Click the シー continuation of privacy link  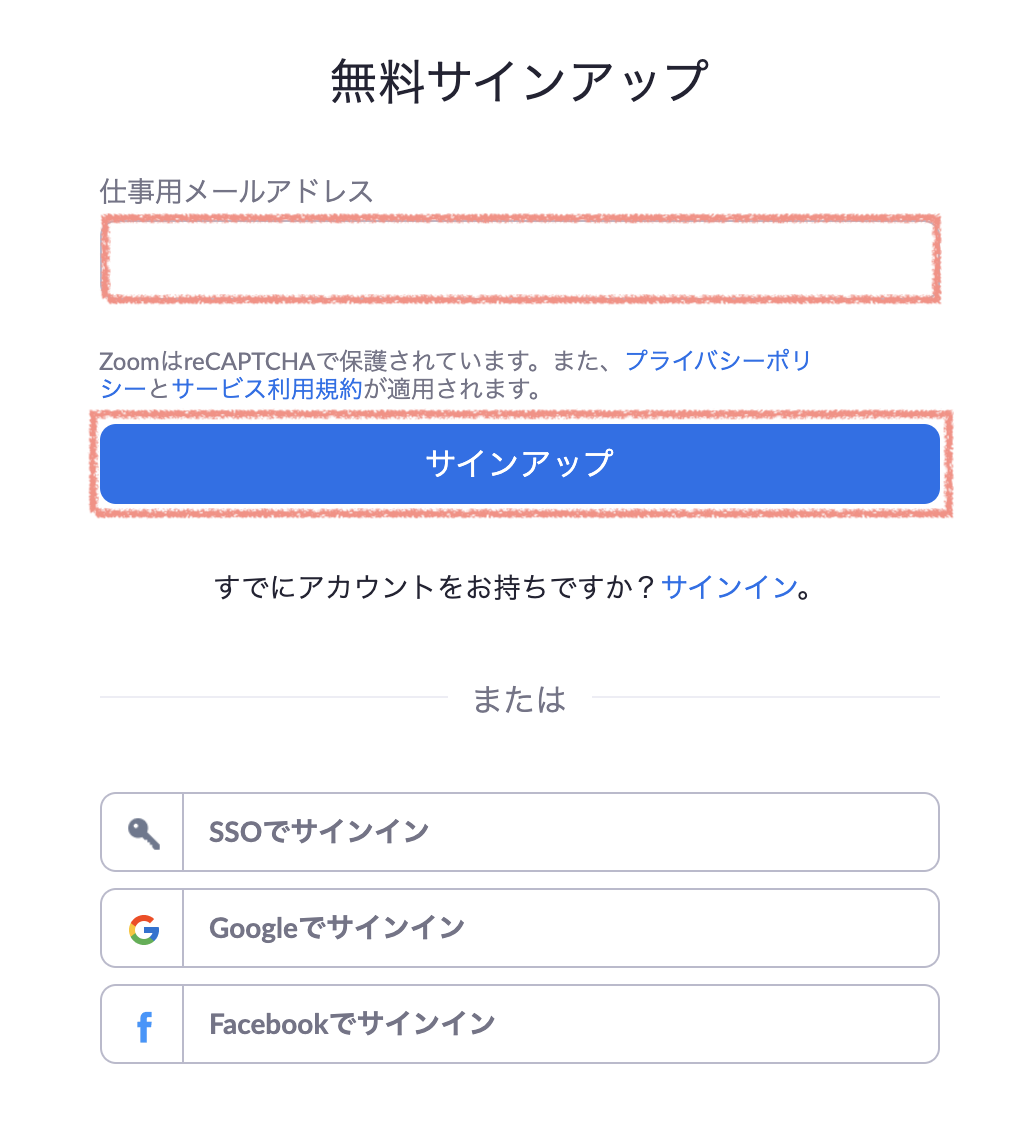click(123, 388)
